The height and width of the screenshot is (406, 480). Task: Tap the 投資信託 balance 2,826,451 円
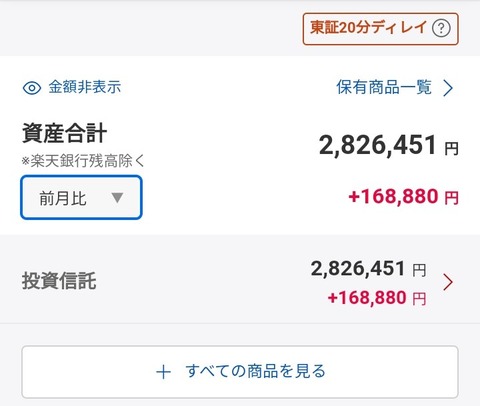point(368,269)
